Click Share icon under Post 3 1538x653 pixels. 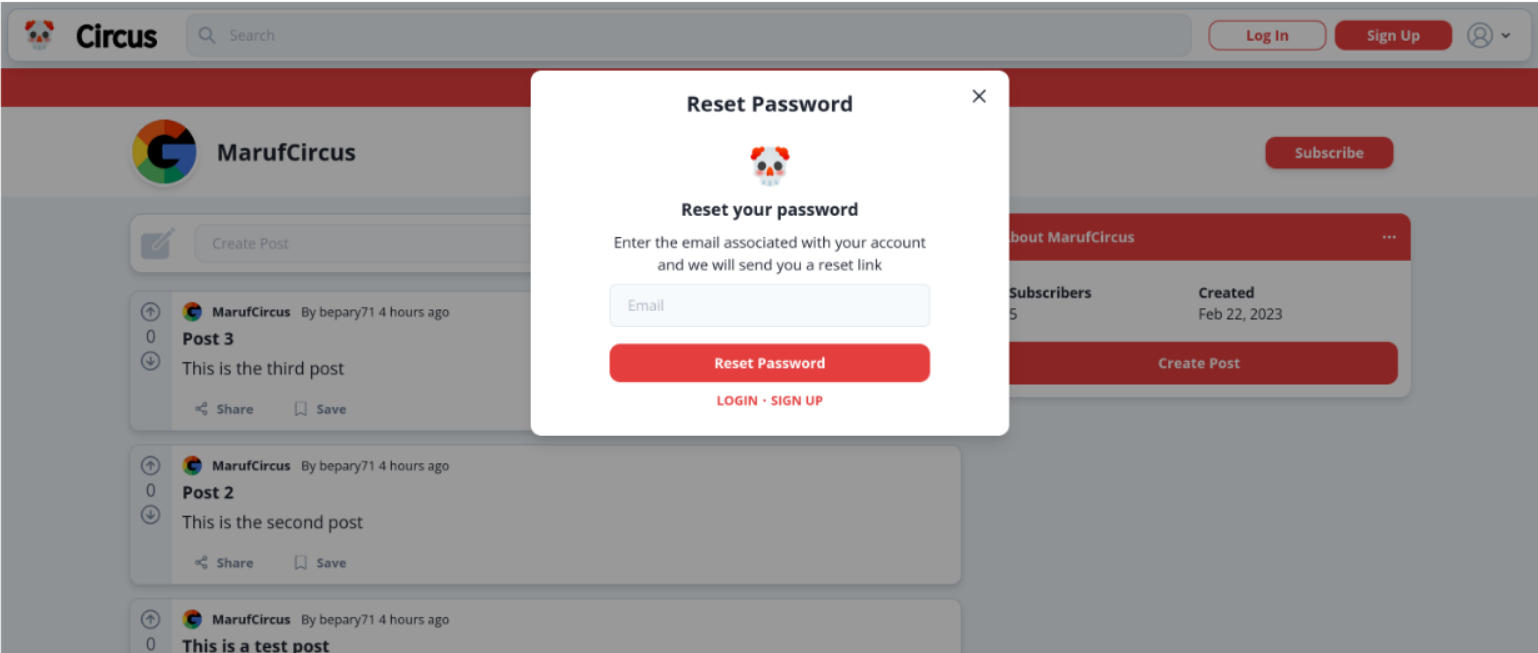pyautogui.click(x=202, y=409)
